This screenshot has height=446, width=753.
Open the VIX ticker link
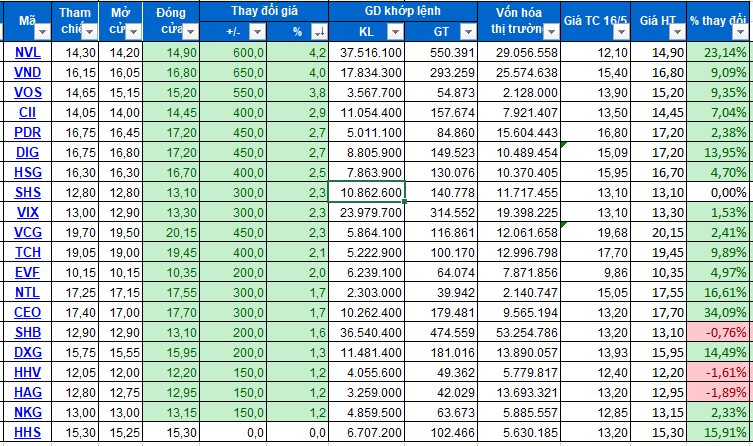coord(27,212)
